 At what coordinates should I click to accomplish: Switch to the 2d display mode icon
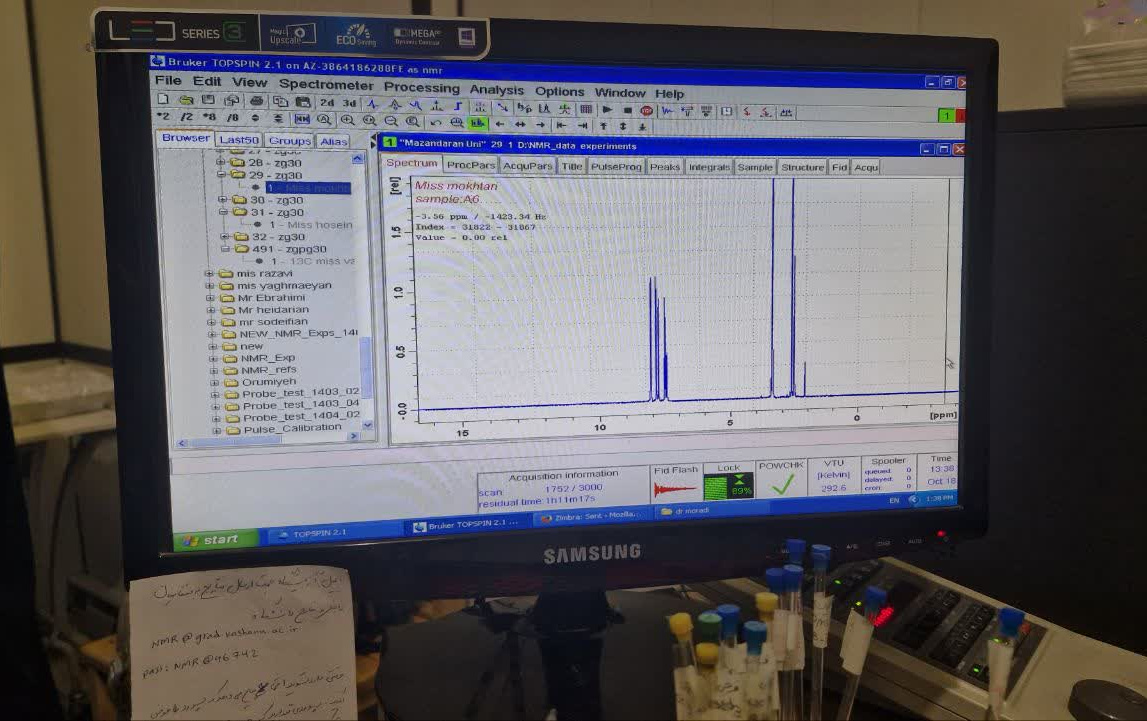[x=327, y=102]
